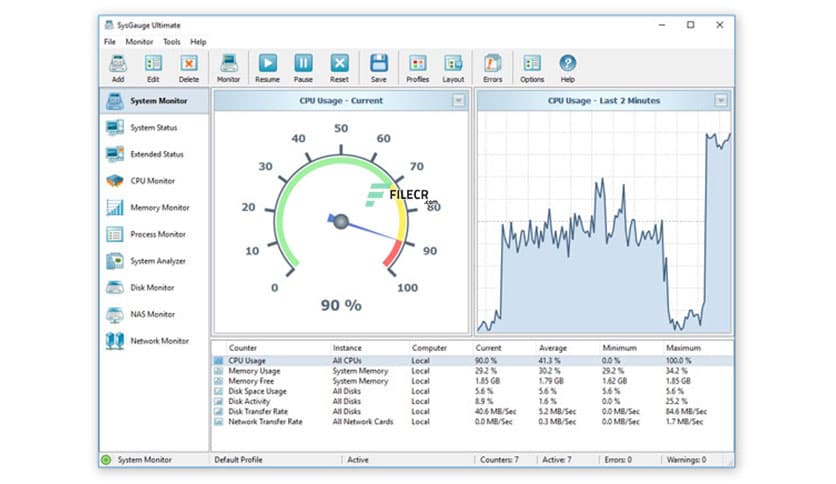The height and width of the screenshot is (484, 836).
Task: Click the Edit counter toolbar icon
Action: click(153, 68)
